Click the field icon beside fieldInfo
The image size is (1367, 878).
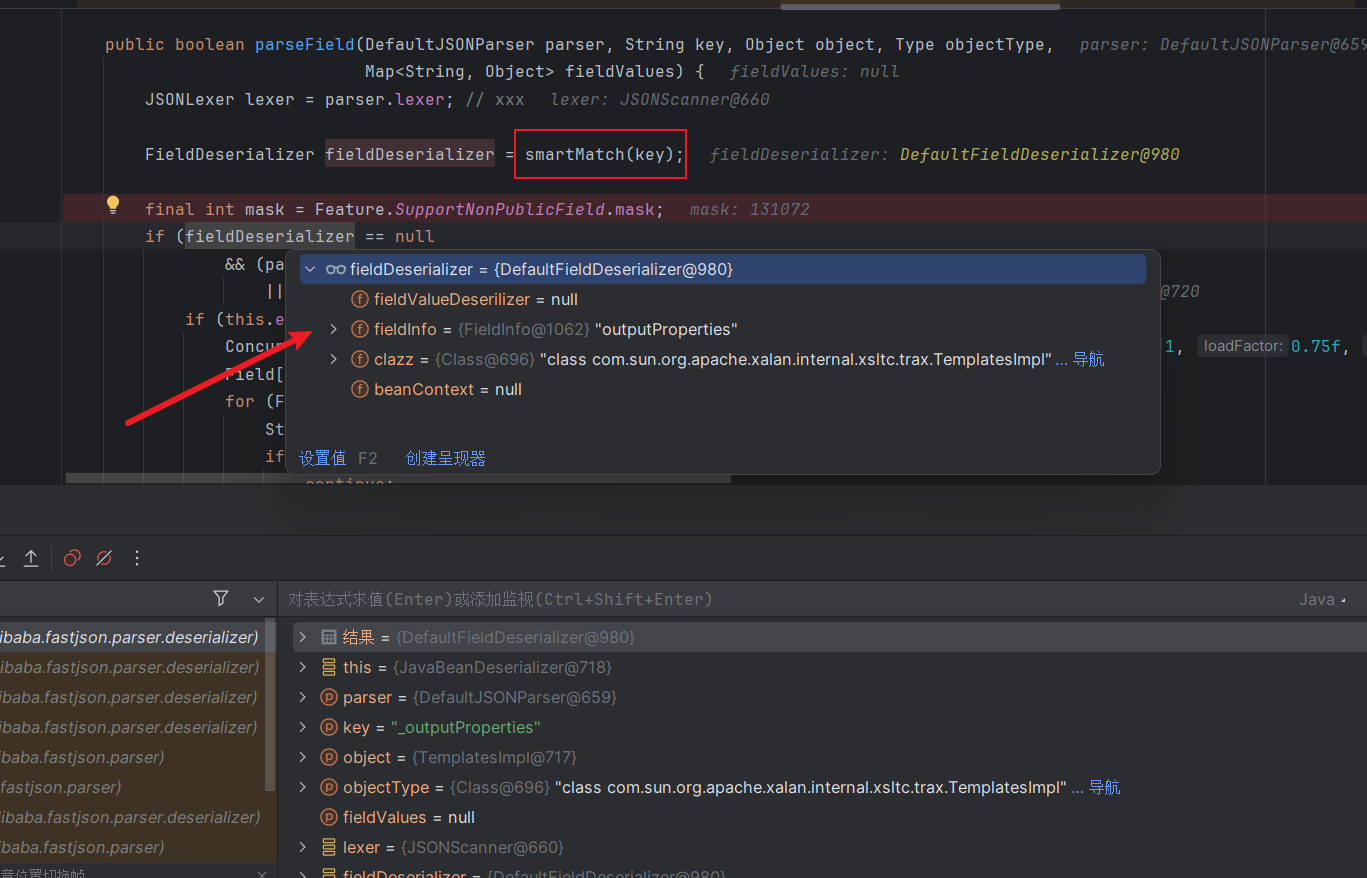360,329
